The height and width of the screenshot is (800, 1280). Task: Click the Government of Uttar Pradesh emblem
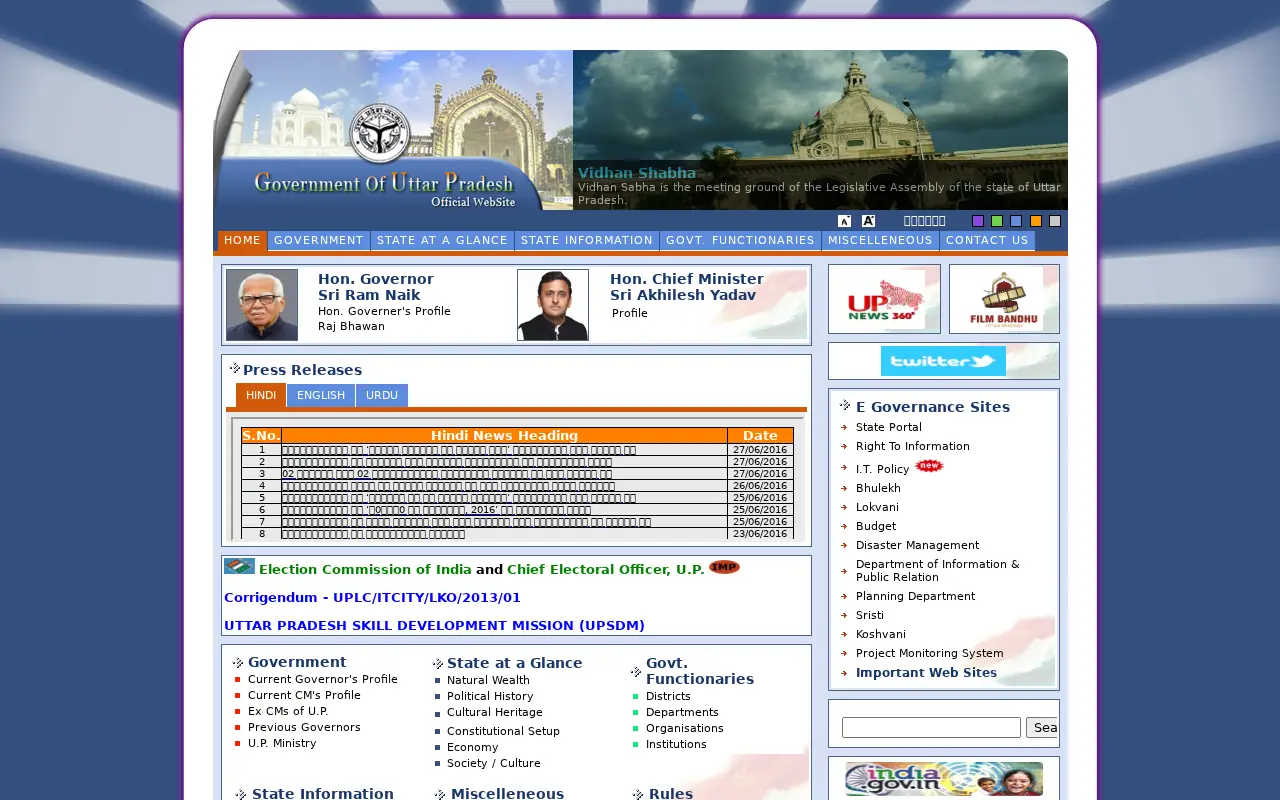click(380, 133)
